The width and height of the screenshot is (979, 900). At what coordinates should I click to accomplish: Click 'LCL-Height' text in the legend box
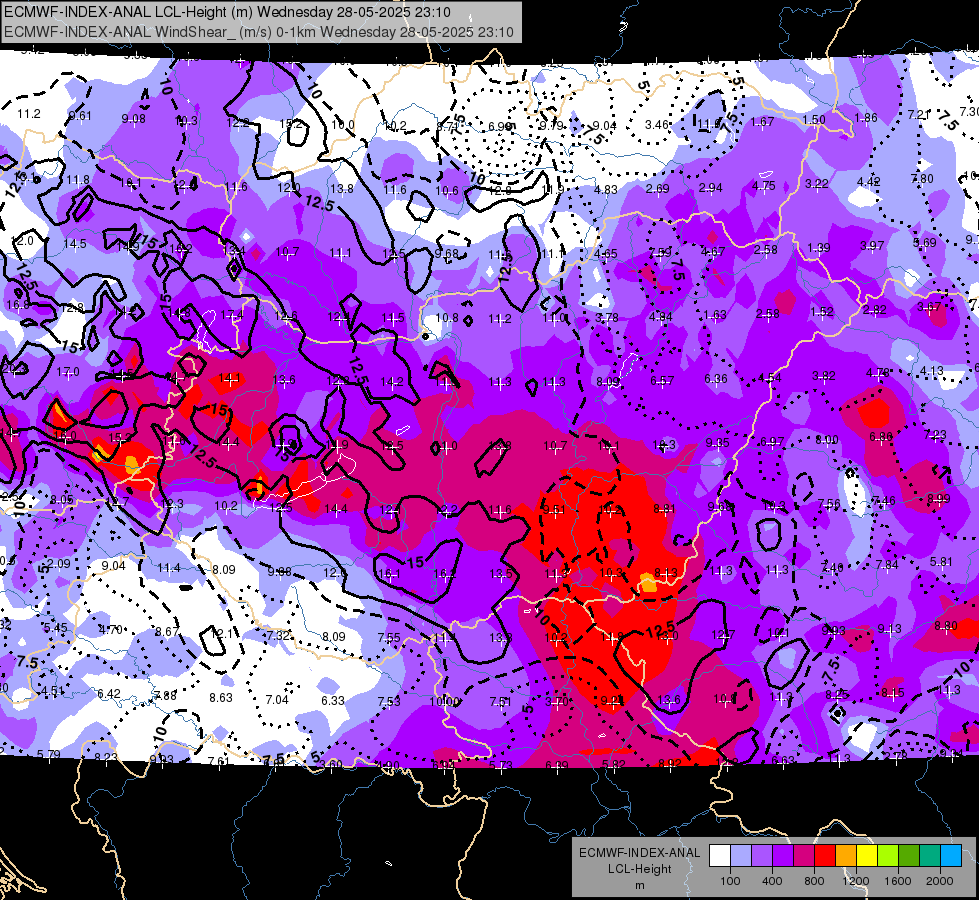pyautogui.click(x=639, y=869)
